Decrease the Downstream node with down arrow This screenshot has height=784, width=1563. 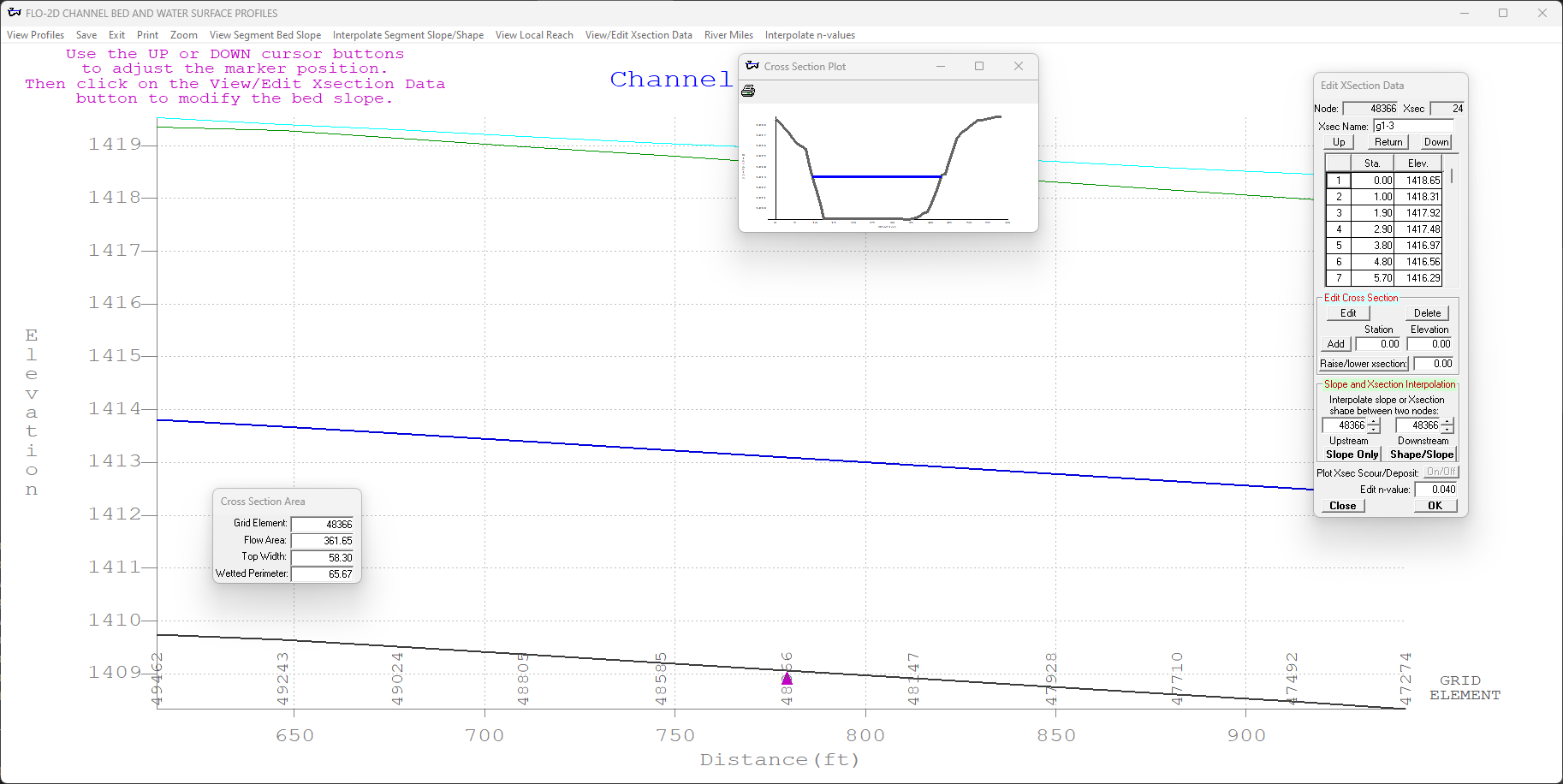[x=1447, y=430]
